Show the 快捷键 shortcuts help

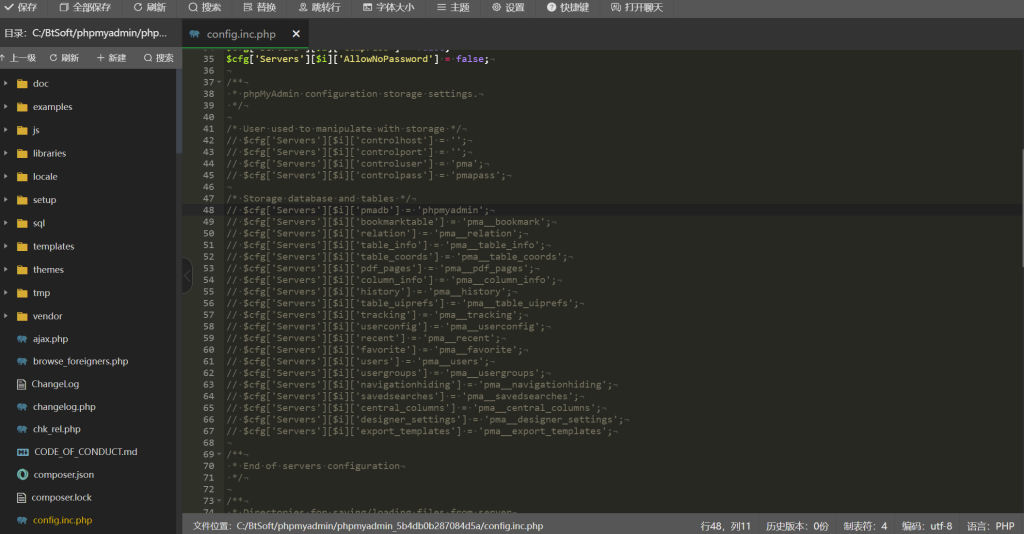[x=567, y=7]
